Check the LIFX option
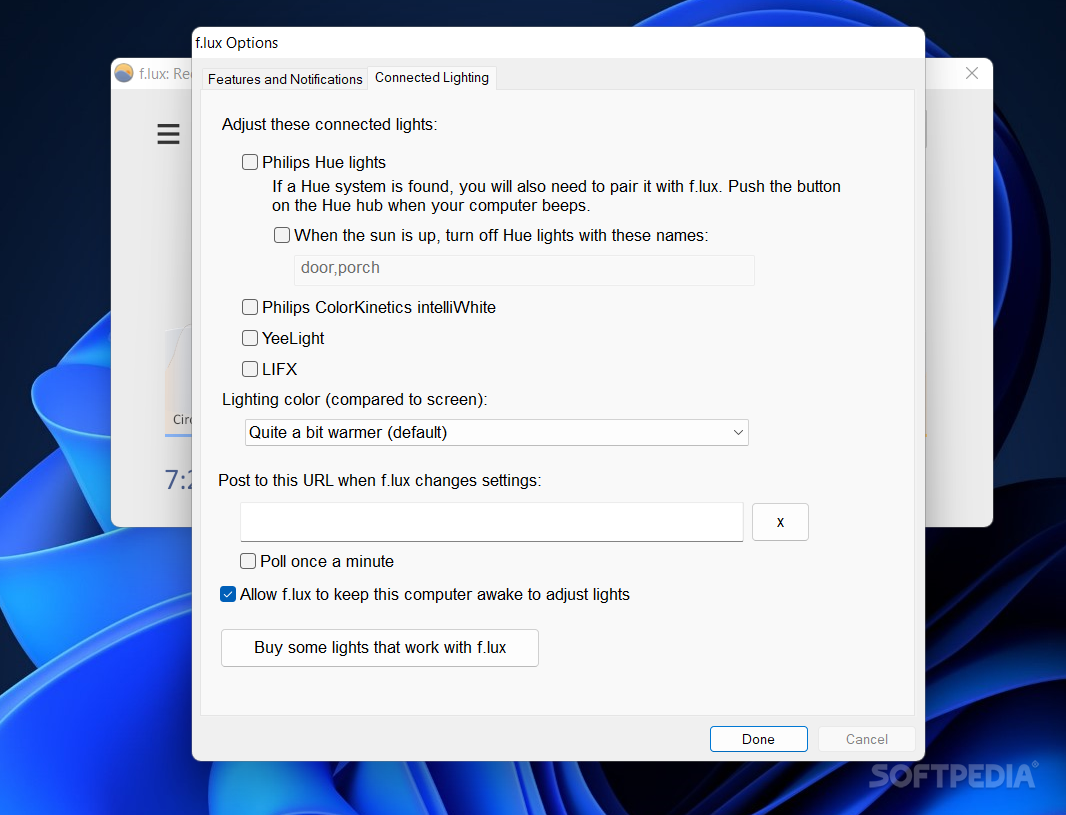 [x=250, y=369]
